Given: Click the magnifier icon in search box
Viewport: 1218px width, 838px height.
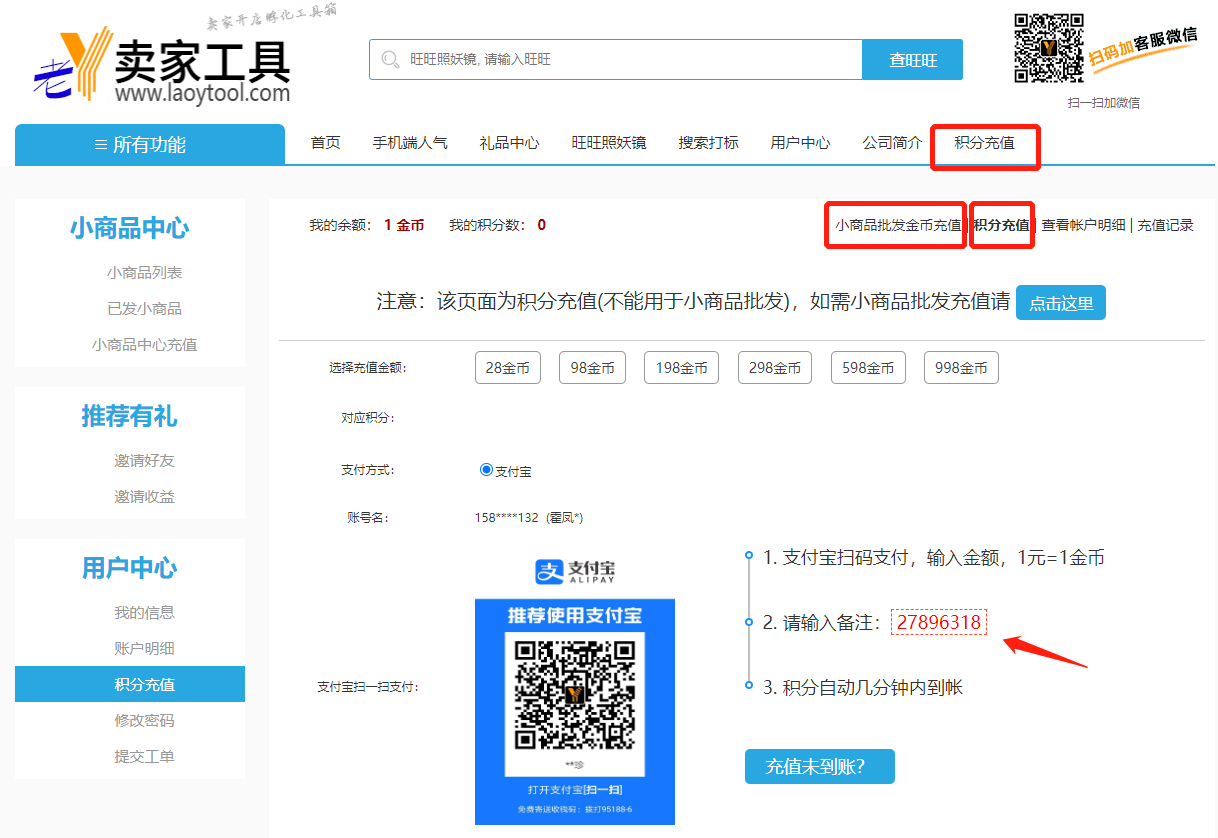Looking at the screenshot, I should 389,60.
